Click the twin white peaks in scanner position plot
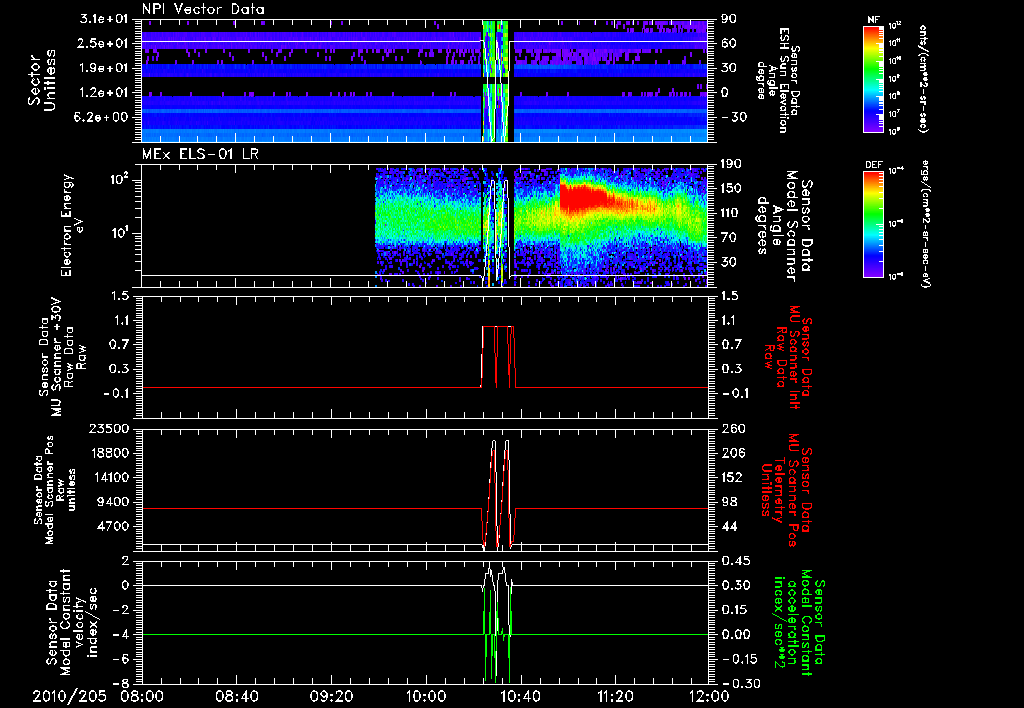1024x708 pixels. [x=500, y=493]
